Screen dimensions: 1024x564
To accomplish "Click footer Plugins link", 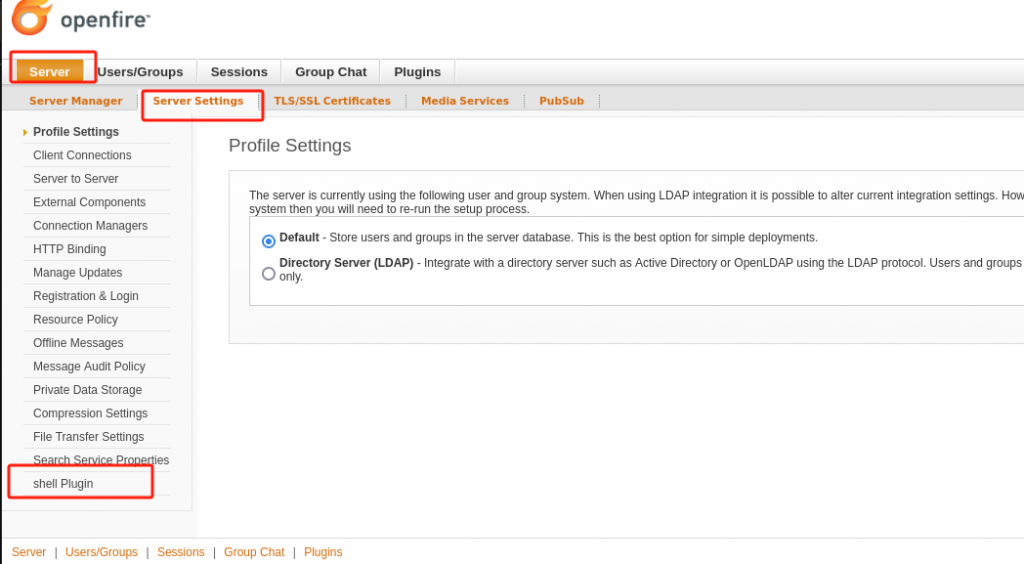I will point(323,552).
